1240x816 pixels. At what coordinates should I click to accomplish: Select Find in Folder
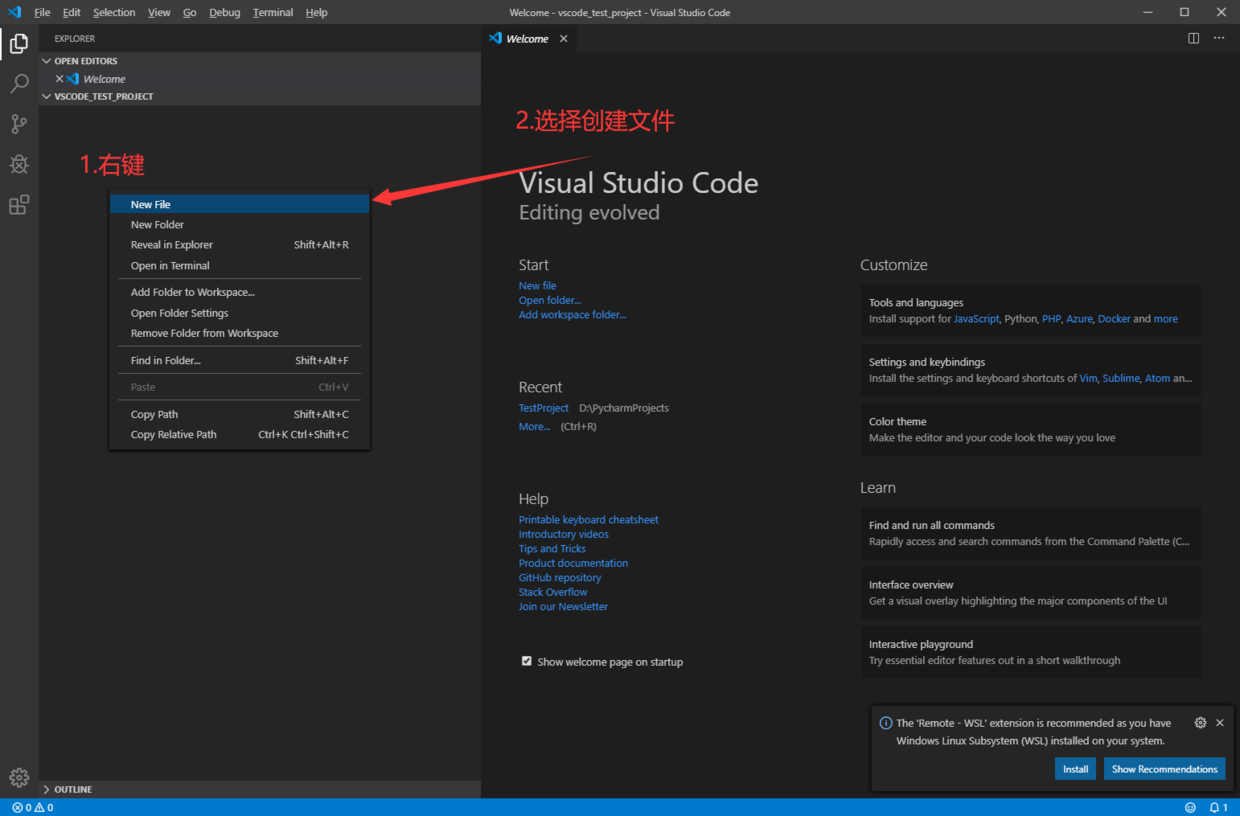[239, 360]
